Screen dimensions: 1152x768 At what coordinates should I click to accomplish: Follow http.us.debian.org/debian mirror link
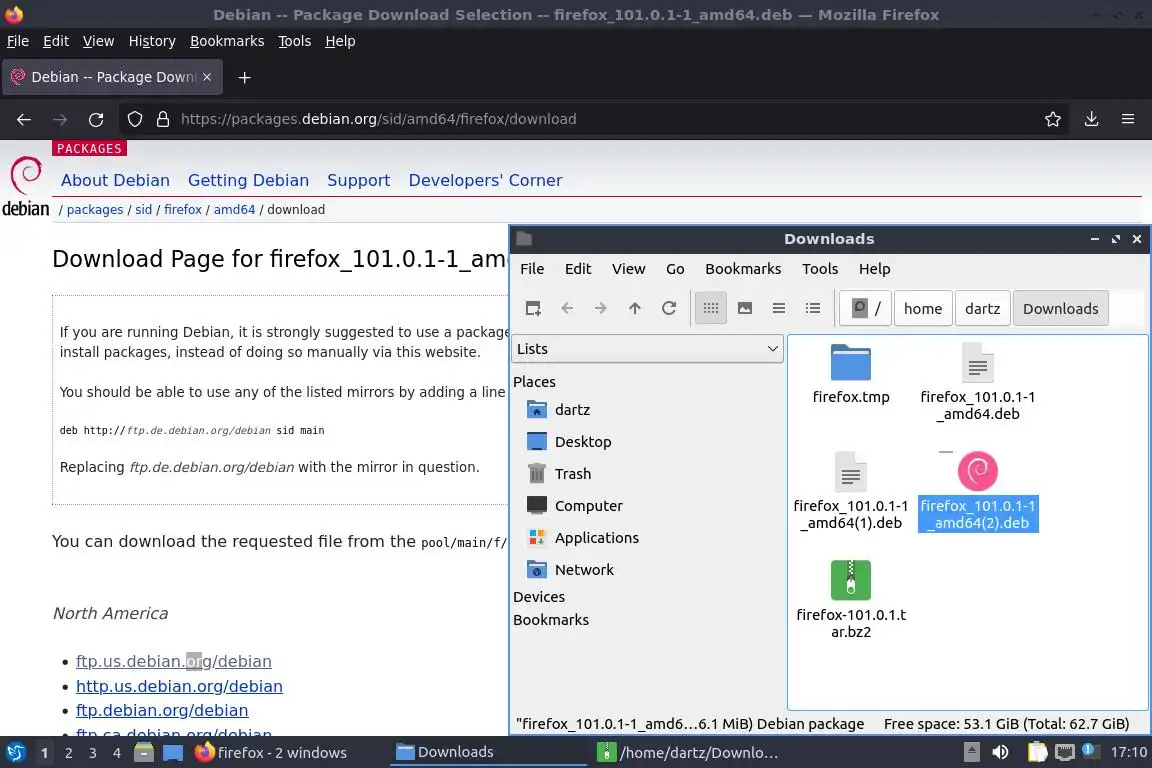coord(179,686)
